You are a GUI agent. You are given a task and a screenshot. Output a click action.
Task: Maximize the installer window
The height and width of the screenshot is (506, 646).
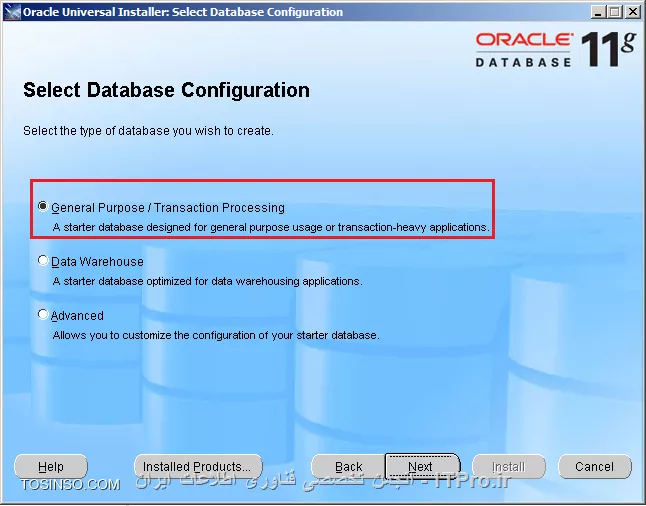(615, 12)
